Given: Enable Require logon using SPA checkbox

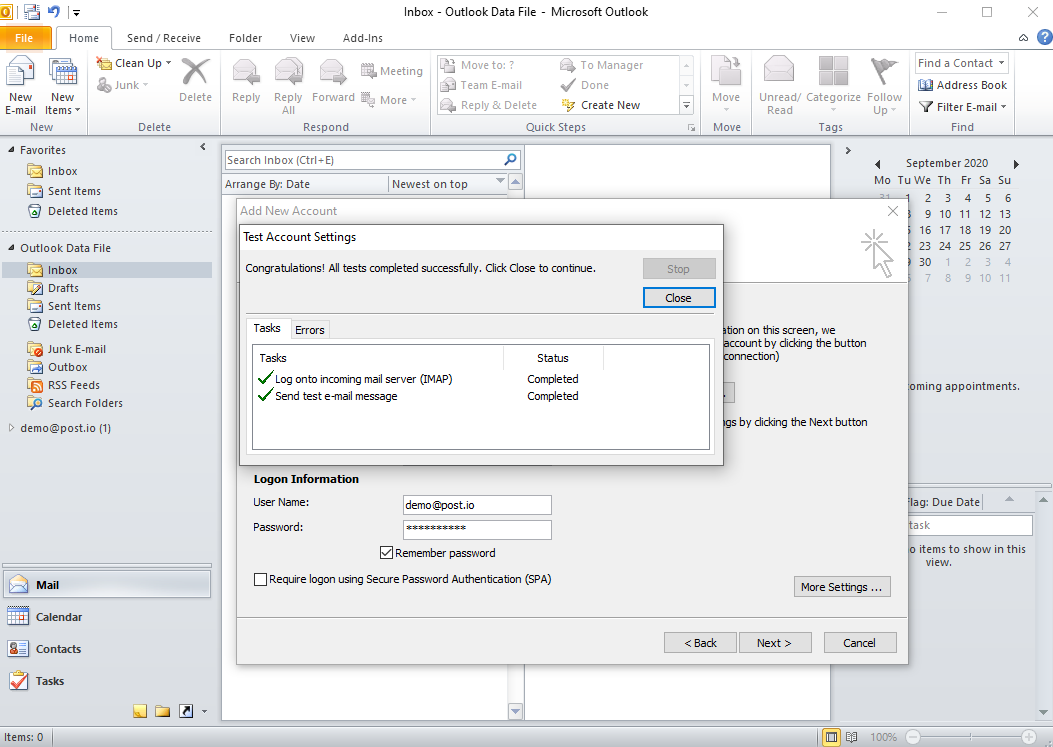Looking at the screenshot, I should [x=261, y=579].
